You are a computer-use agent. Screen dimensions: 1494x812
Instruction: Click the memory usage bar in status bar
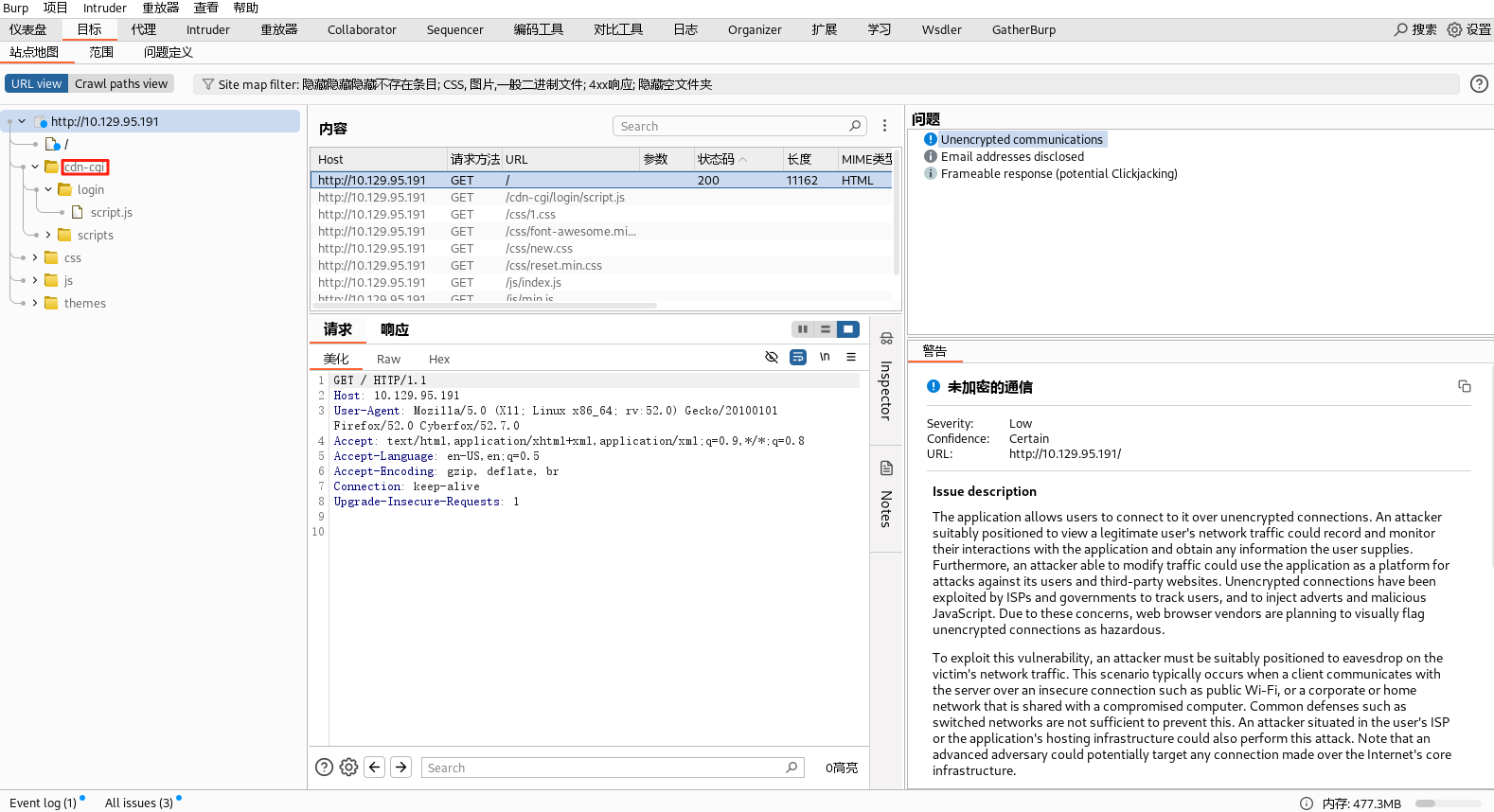pos(1448,803)
